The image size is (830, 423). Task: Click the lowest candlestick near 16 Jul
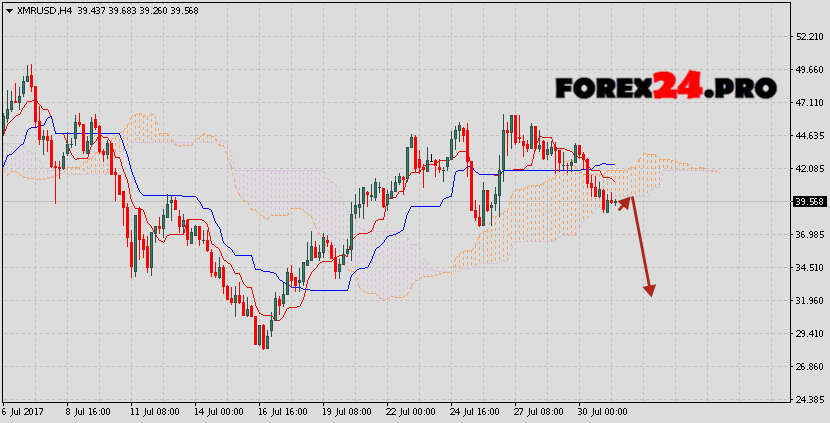pos(265,340)
